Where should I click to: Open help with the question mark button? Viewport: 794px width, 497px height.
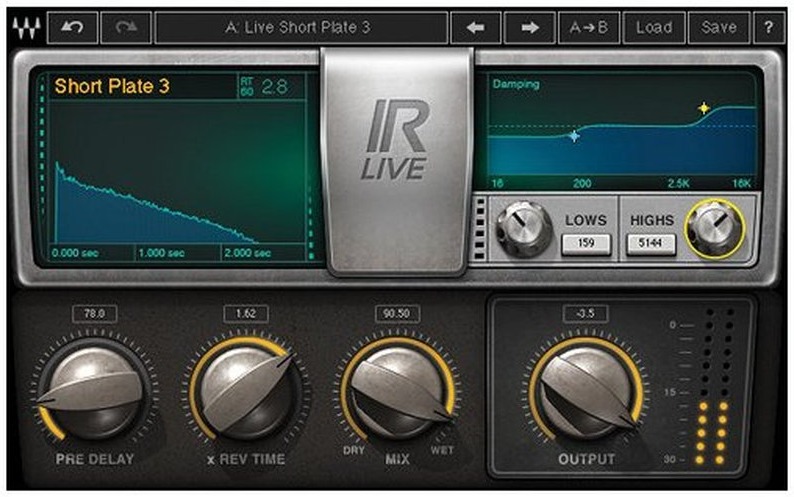(x=769, y=27)
